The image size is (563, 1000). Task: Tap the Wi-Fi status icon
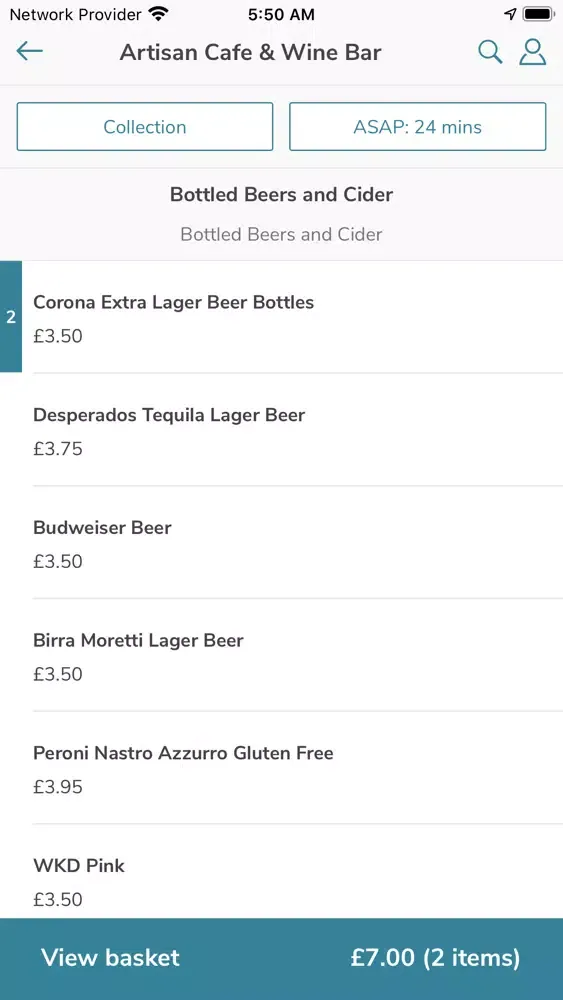point(157,13)
